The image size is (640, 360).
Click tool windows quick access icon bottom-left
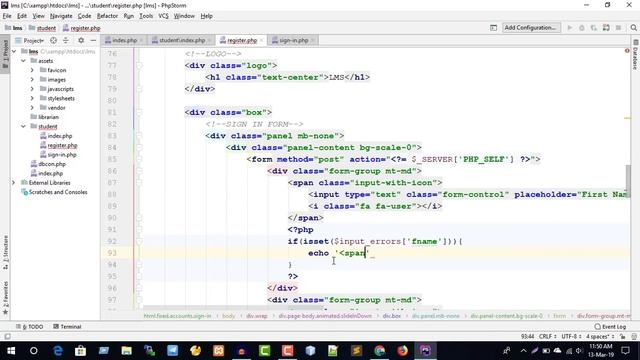[x=7, y=337]
